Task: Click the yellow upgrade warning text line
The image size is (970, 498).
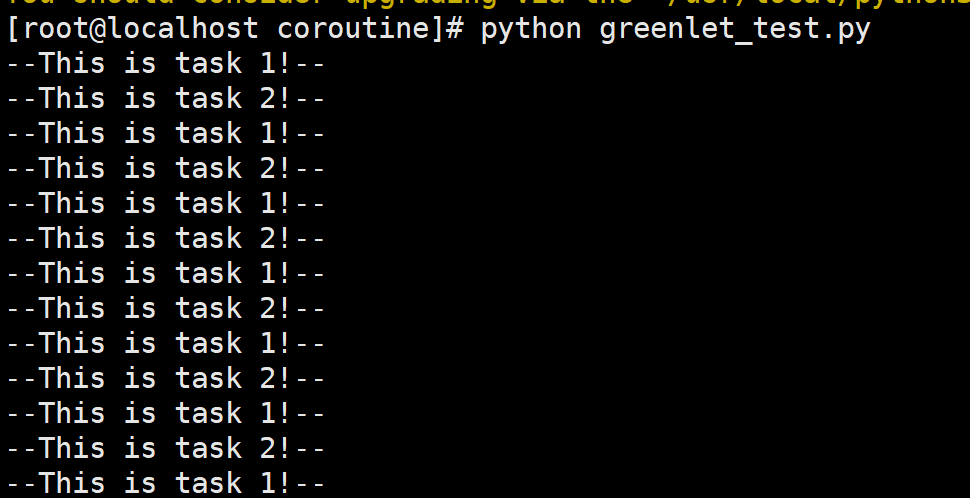Action: [485, 3]
